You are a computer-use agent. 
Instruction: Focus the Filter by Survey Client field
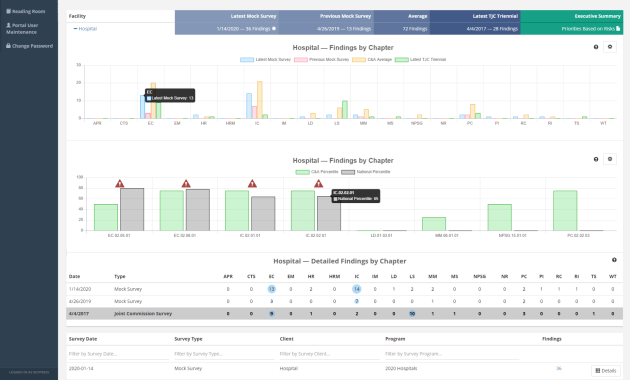pyautogui.click(x=329, y=354)
